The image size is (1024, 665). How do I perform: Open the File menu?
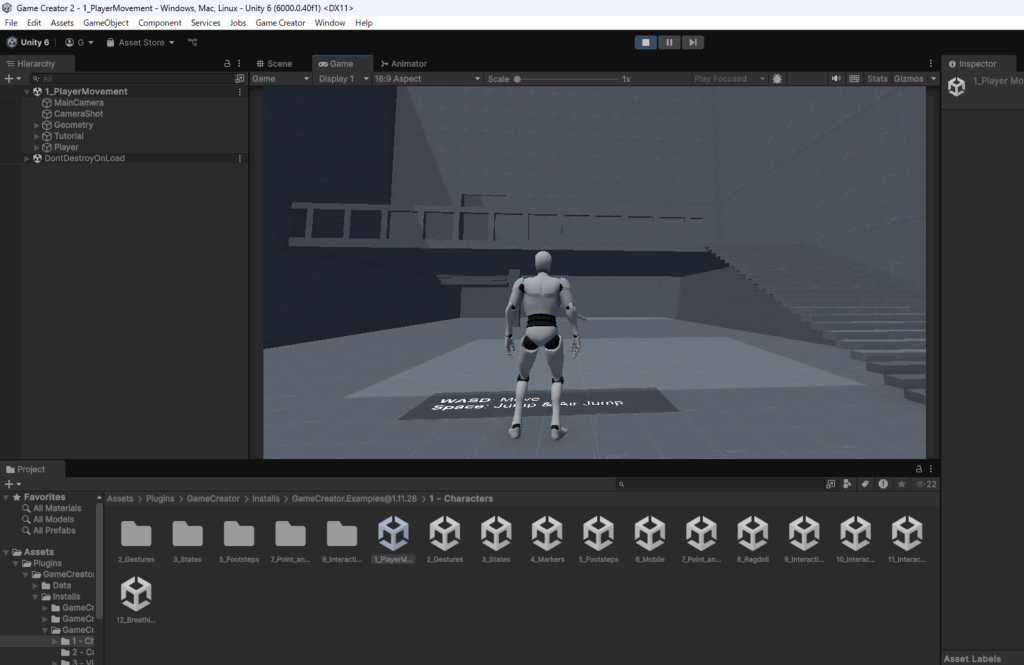point(11,23)
